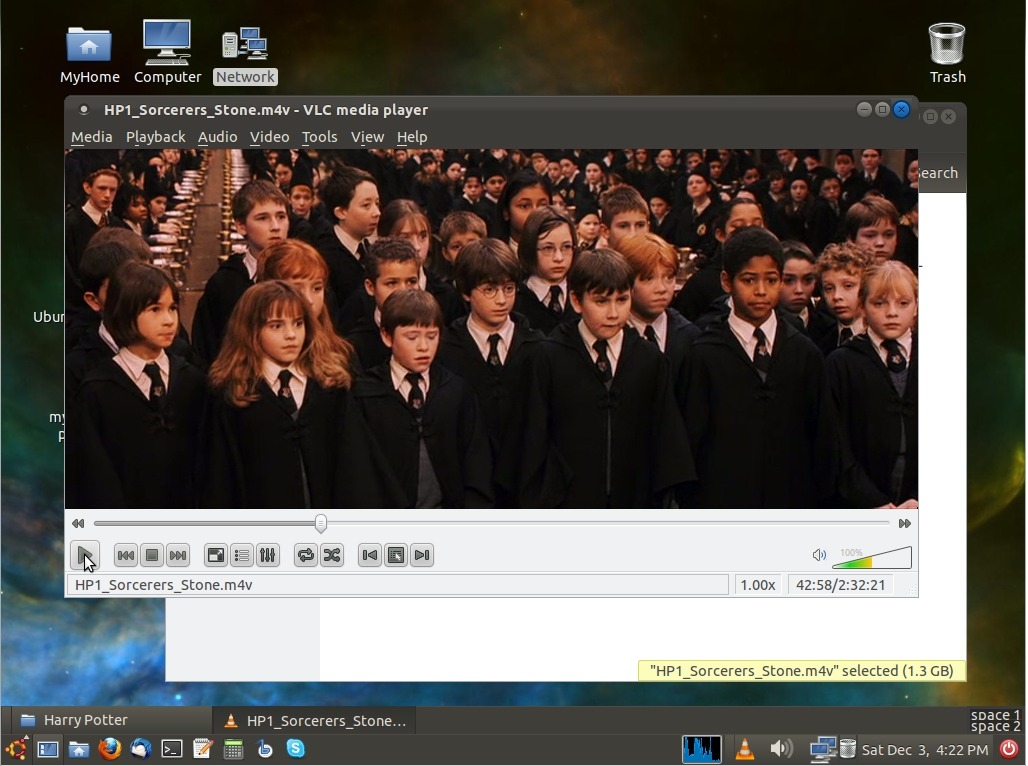Click the 42:58/2:32:21 elapsed time display
Image resolution: width=1028 pixels, height=766 pixels.
[840, 585]
